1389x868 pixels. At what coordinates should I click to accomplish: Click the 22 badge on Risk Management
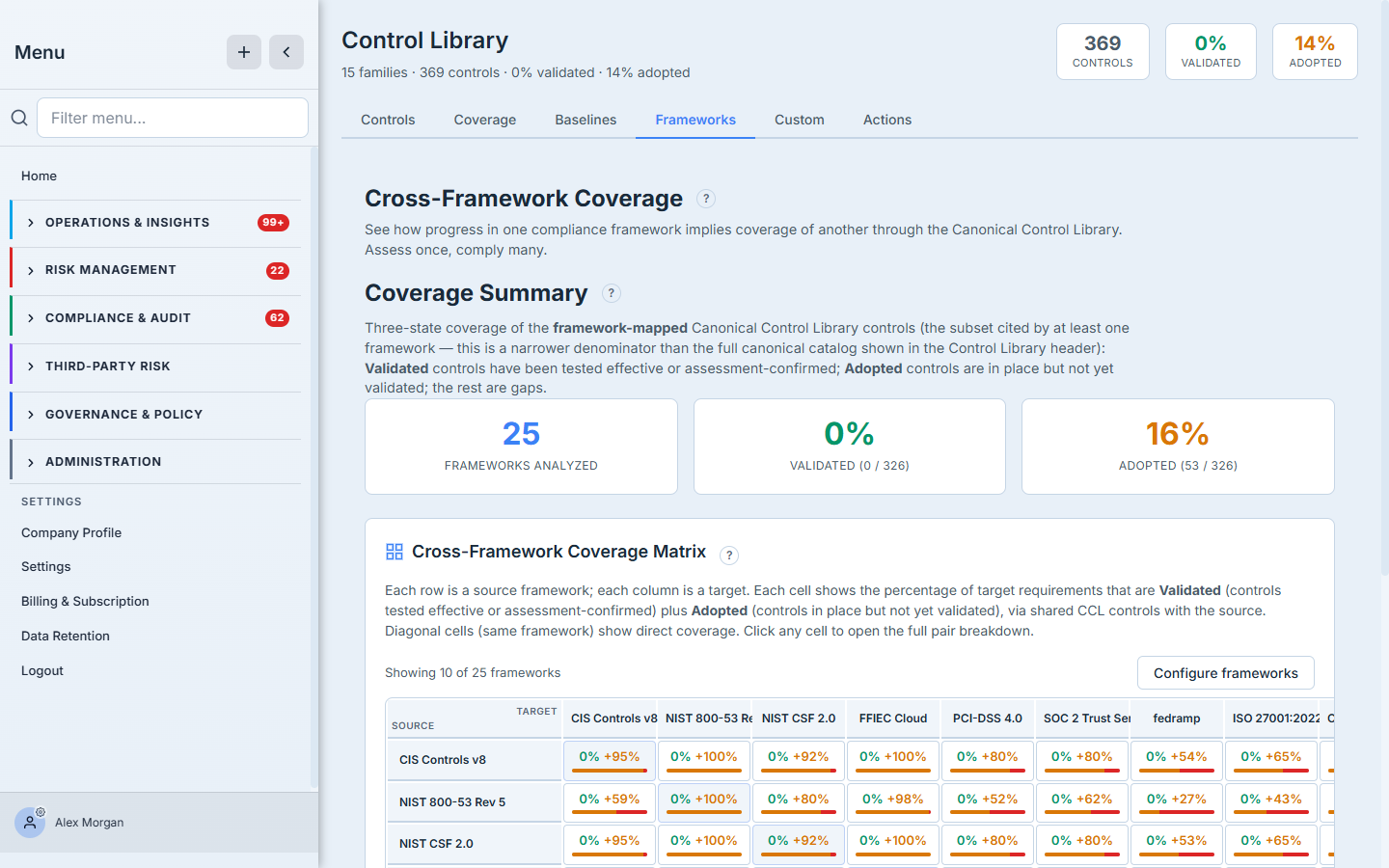click(x=278, y=271)
